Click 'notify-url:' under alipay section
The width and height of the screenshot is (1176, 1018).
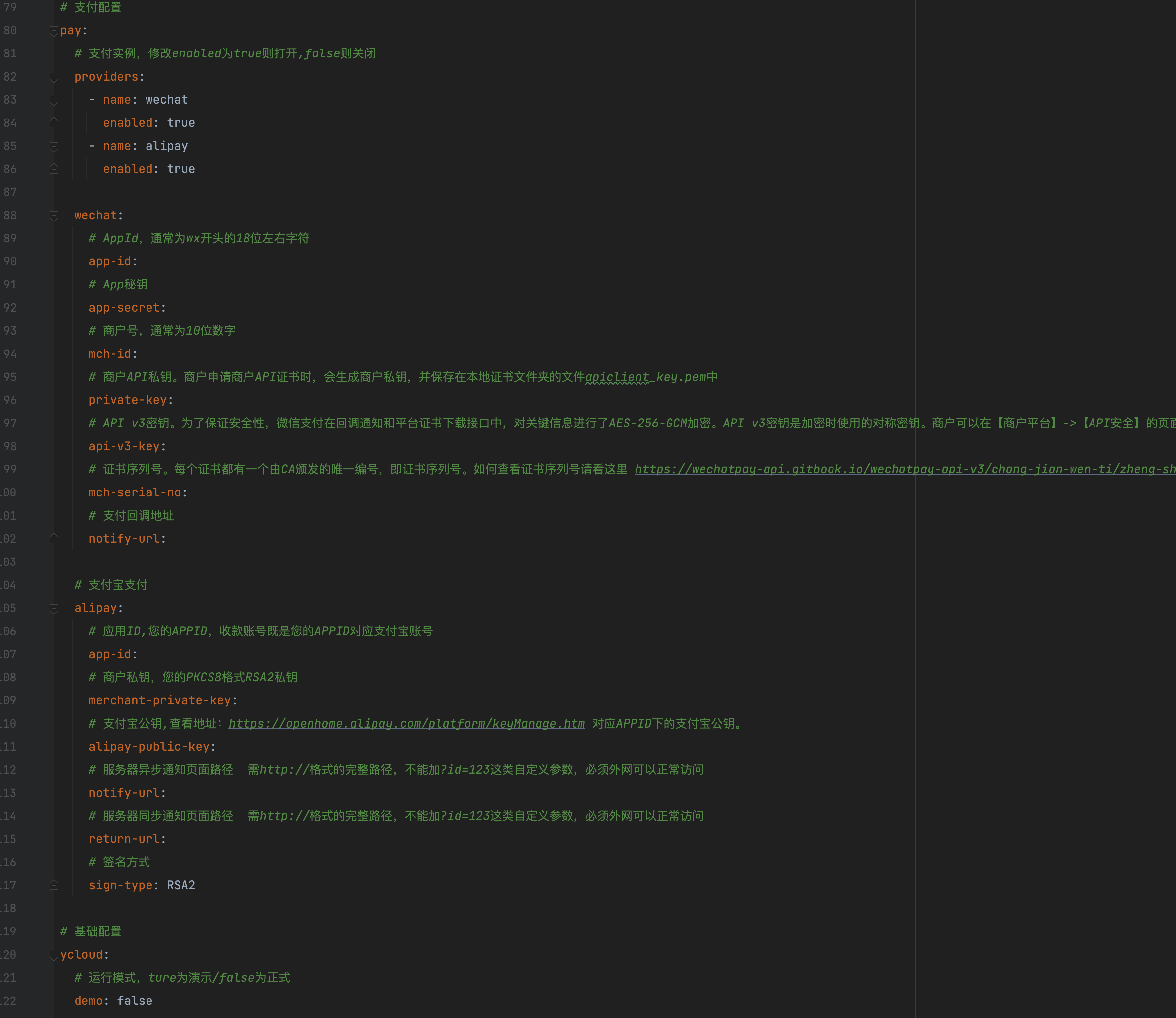pos(127,793)
